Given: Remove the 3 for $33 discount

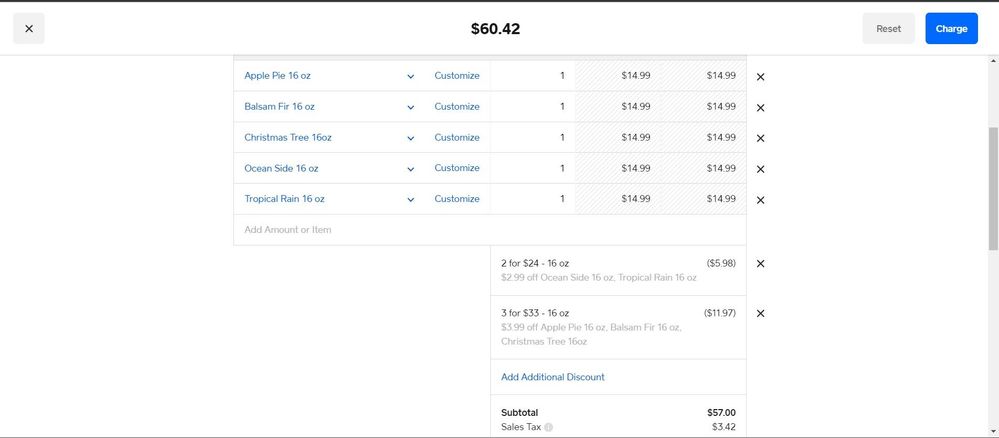Looking at the screenshot, I should point(760,313).
